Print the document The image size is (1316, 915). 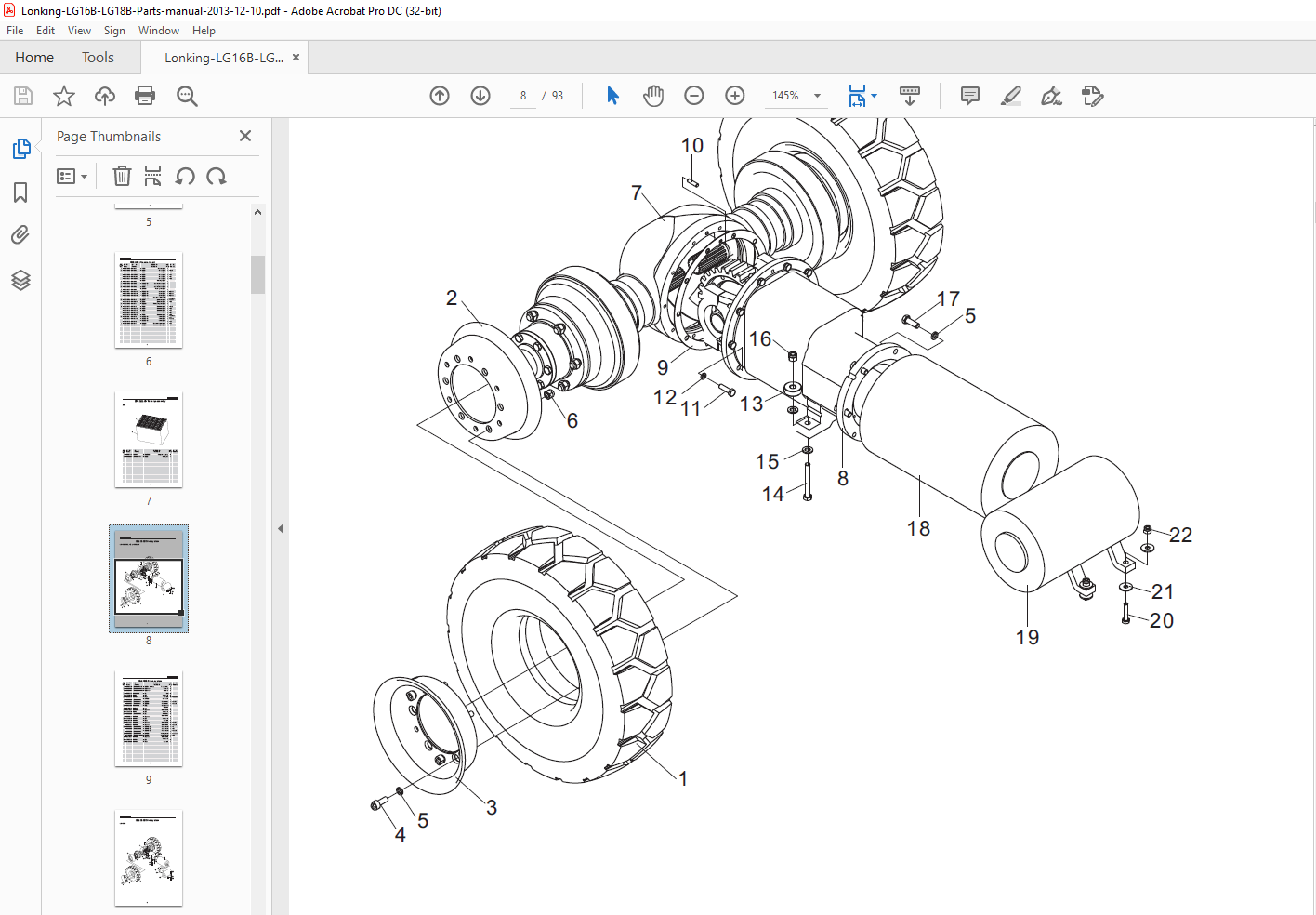click(x=145, y=96)
